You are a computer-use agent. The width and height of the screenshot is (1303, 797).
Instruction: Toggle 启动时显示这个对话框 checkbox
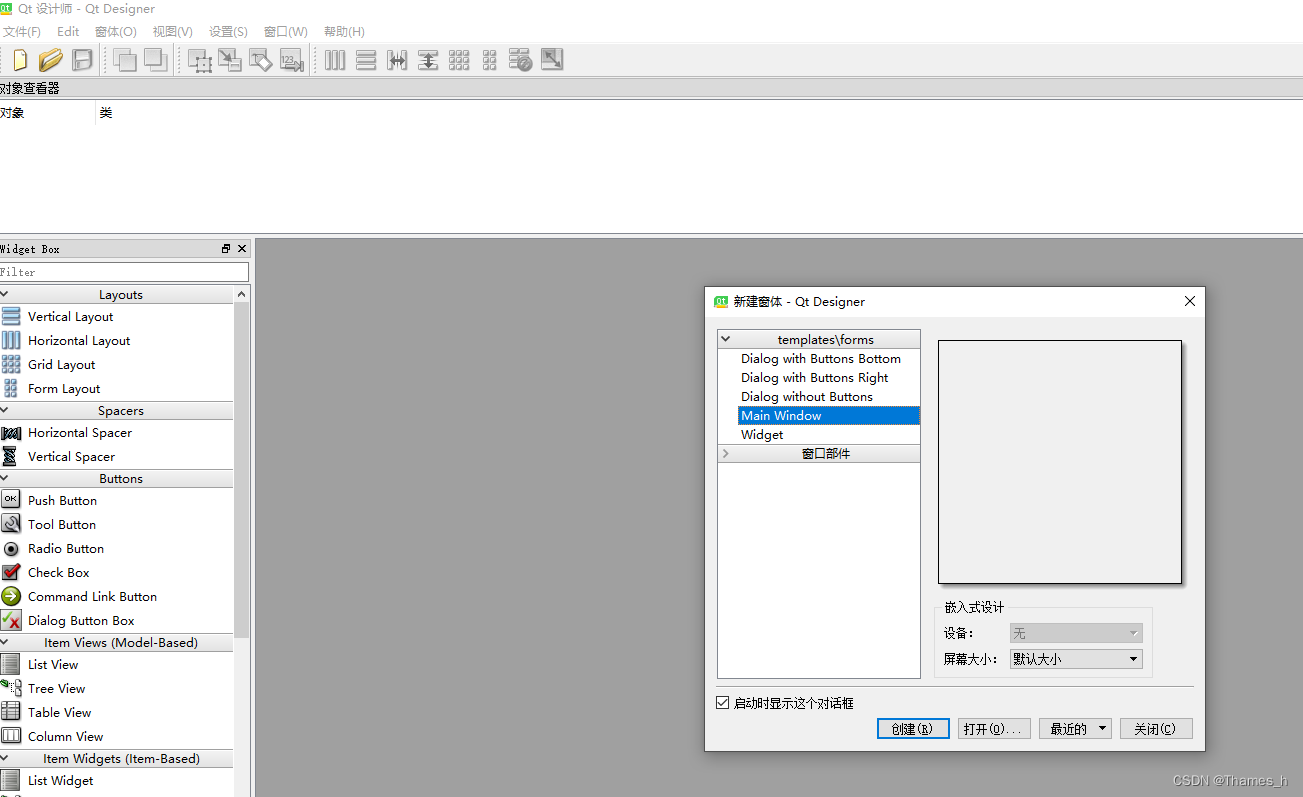723,703
